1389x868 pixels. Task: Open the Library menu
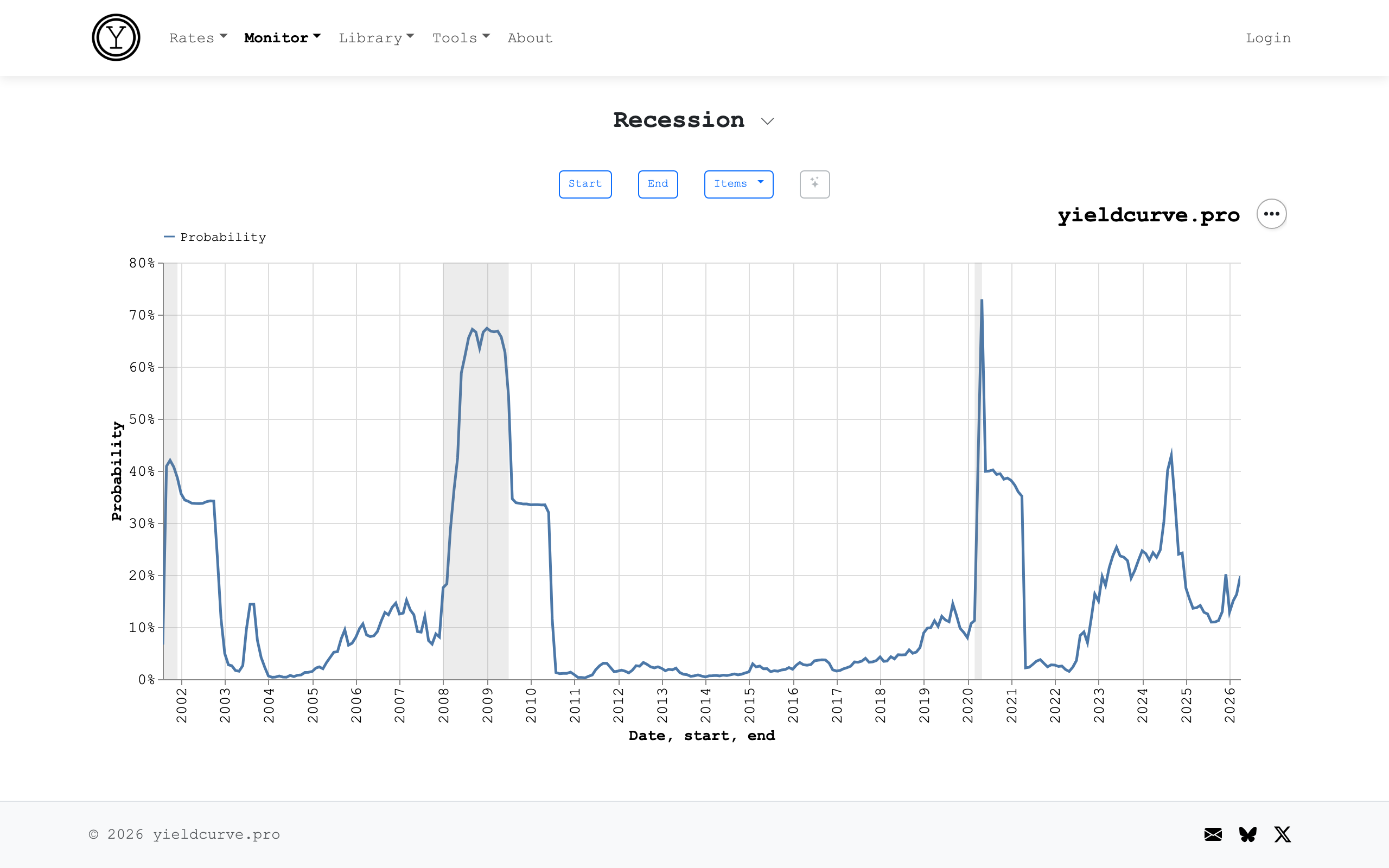(376, 38)
